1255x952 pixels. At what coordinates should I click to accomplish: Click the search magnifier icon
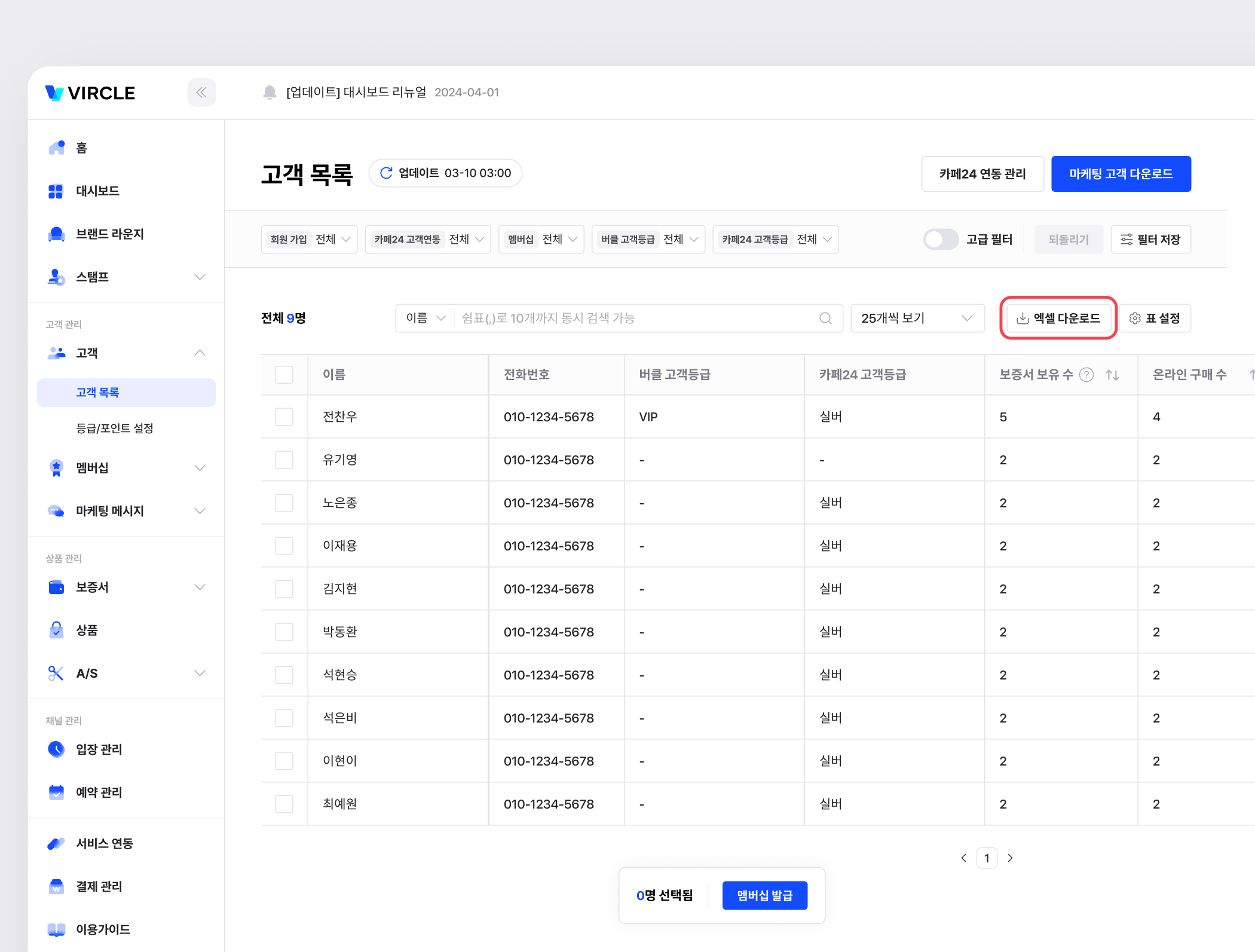click(825, 318)
